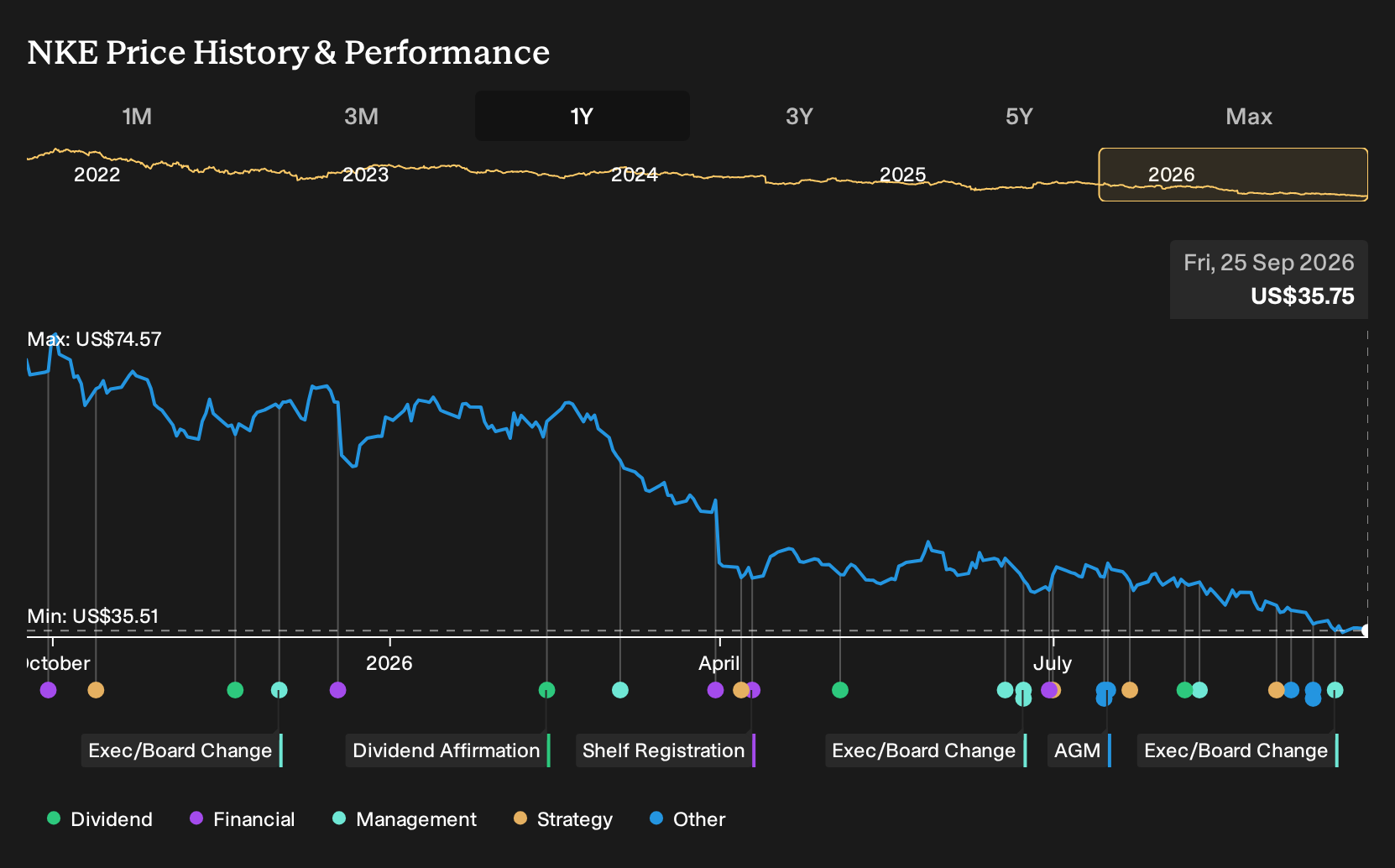This screenshot has height=868, width=1395.
Task: Click the highlighted 2026 range selector in overview chart
Action: 1233,175
